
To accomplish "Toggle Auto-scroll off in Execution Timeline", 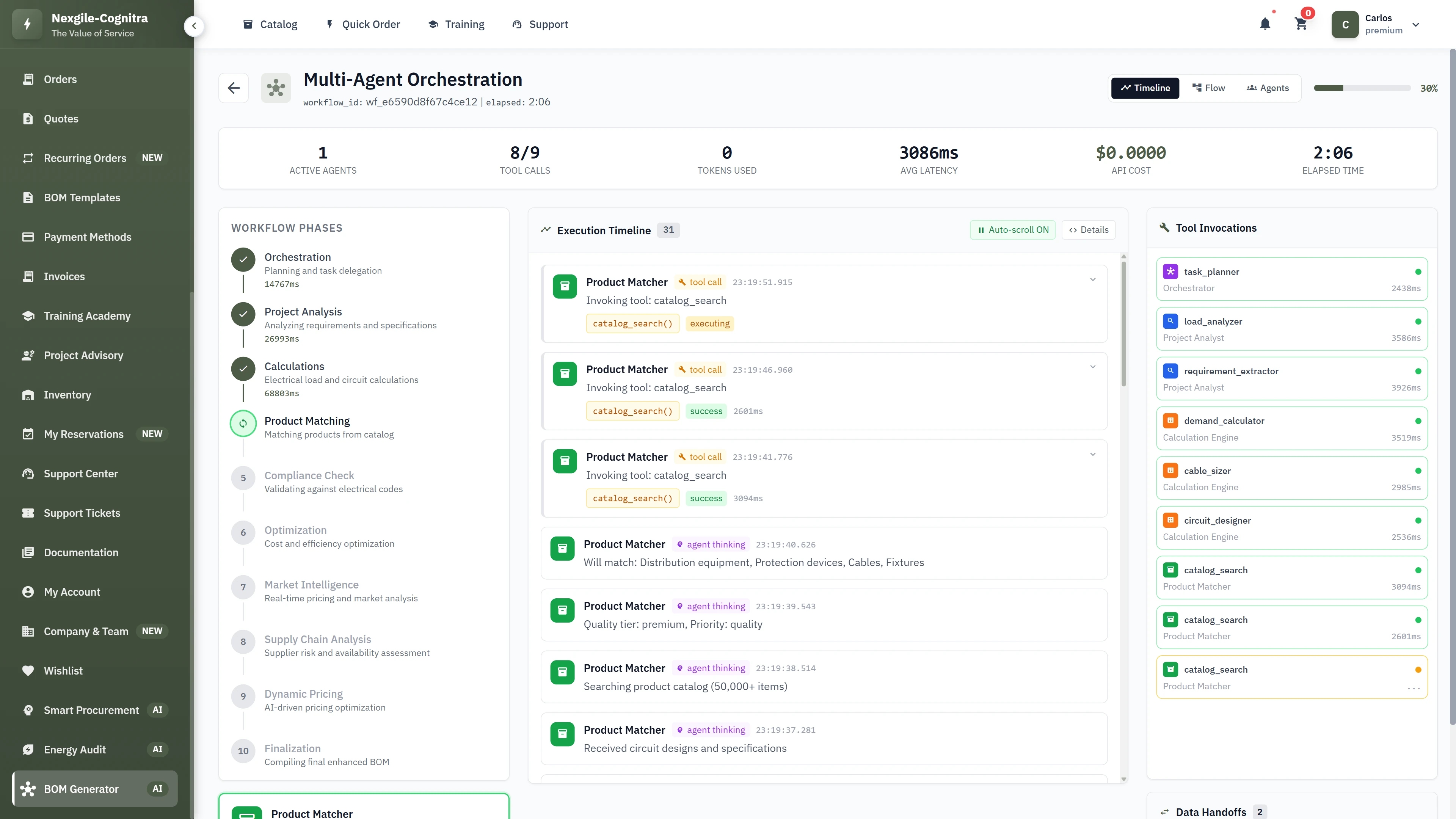I will click(1012, 229).
